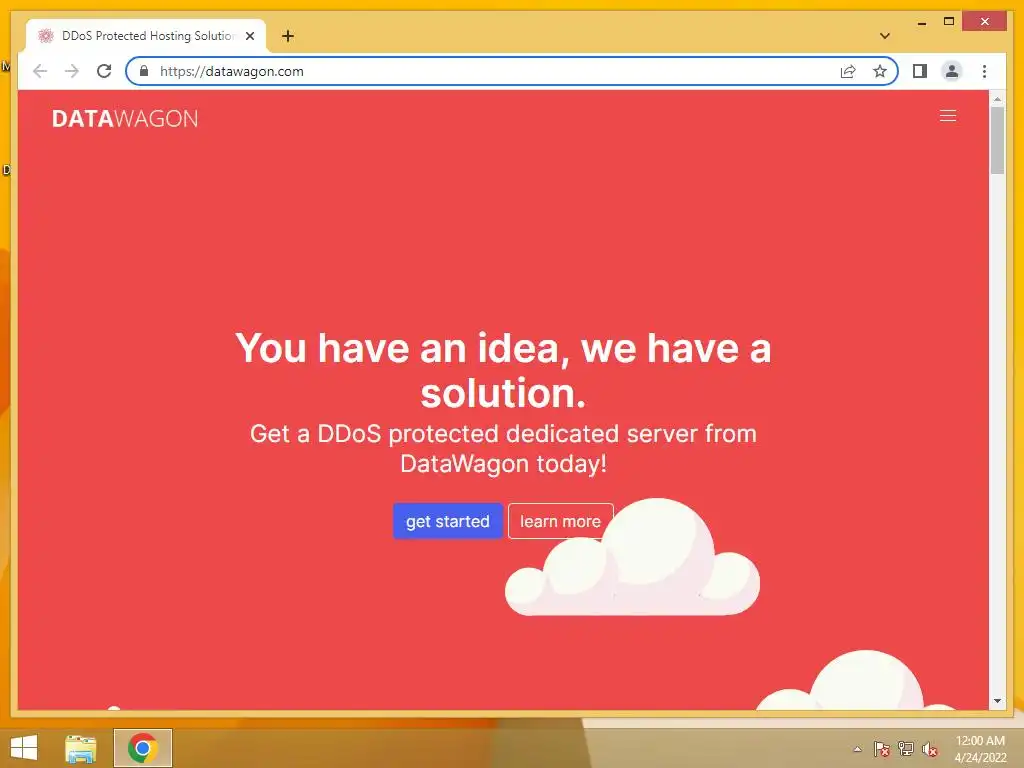Minimize the Chrome window
This screenshot has height=768, width=1024.
921,22
